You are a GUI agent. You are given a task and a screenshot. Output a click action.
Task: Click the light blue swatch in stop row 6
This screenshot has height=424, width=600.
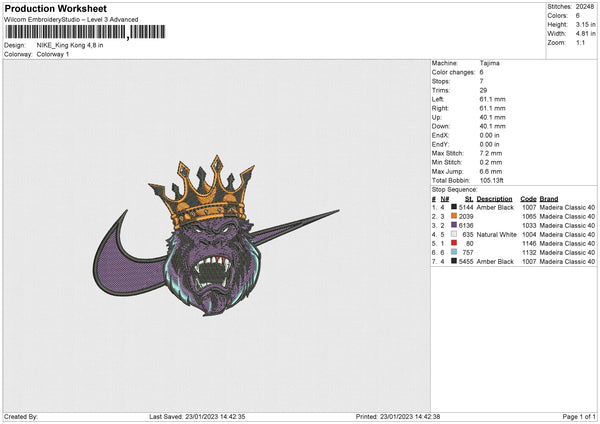coord(454,252)
